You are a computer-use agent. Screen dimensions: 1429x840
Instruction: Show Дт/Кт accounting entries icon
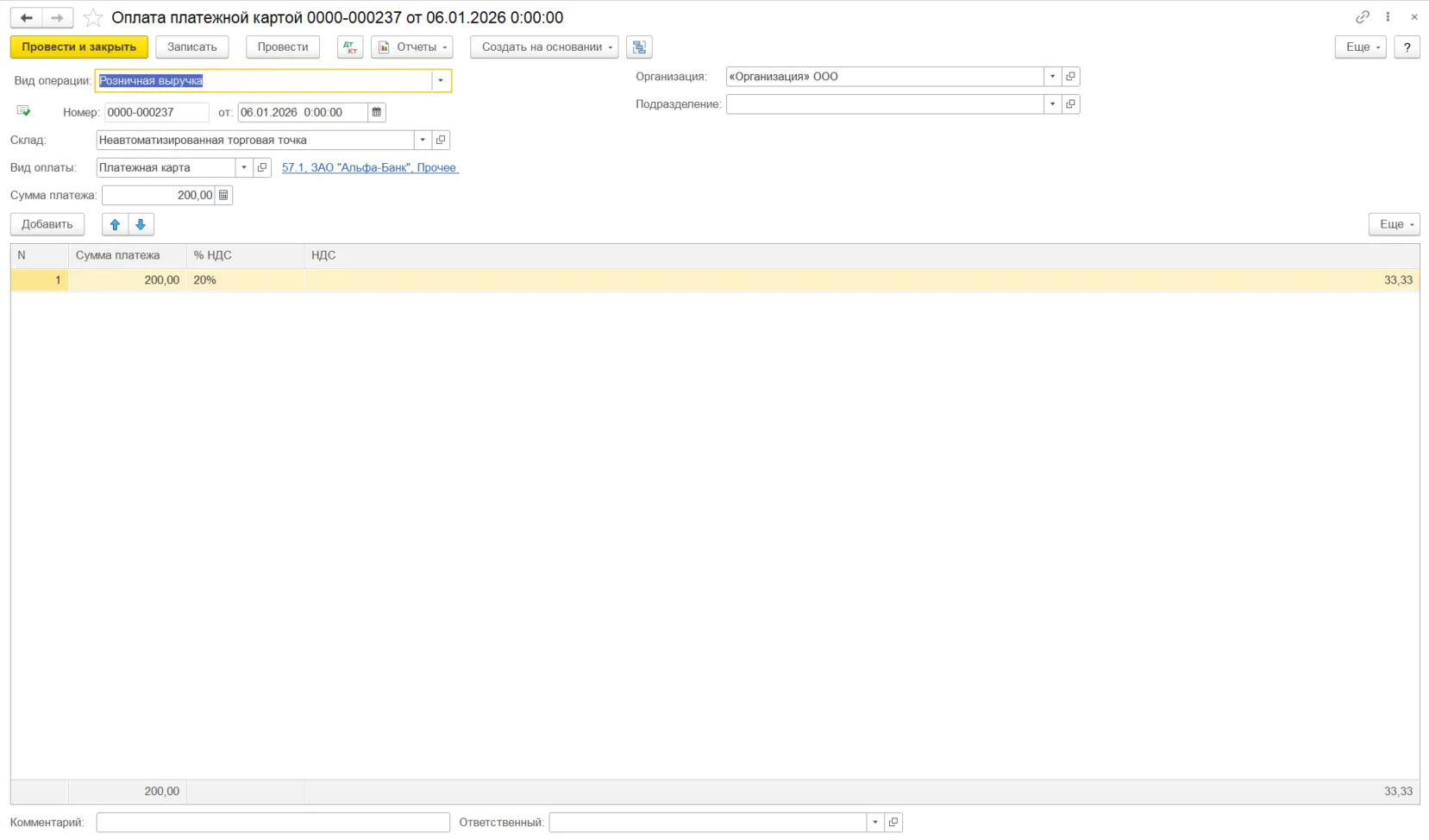pyautogui.click(x=350, y=47)
